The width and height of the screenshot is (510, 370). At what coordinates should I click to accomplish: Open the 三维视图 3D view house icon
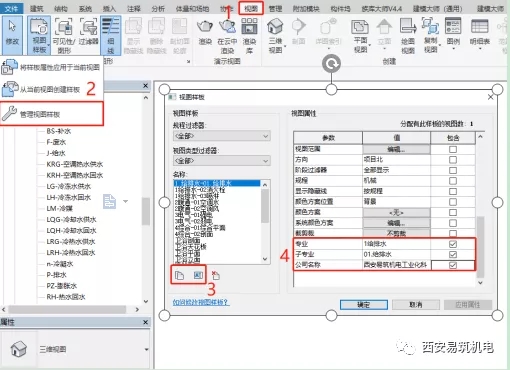(x=275, y=35)
